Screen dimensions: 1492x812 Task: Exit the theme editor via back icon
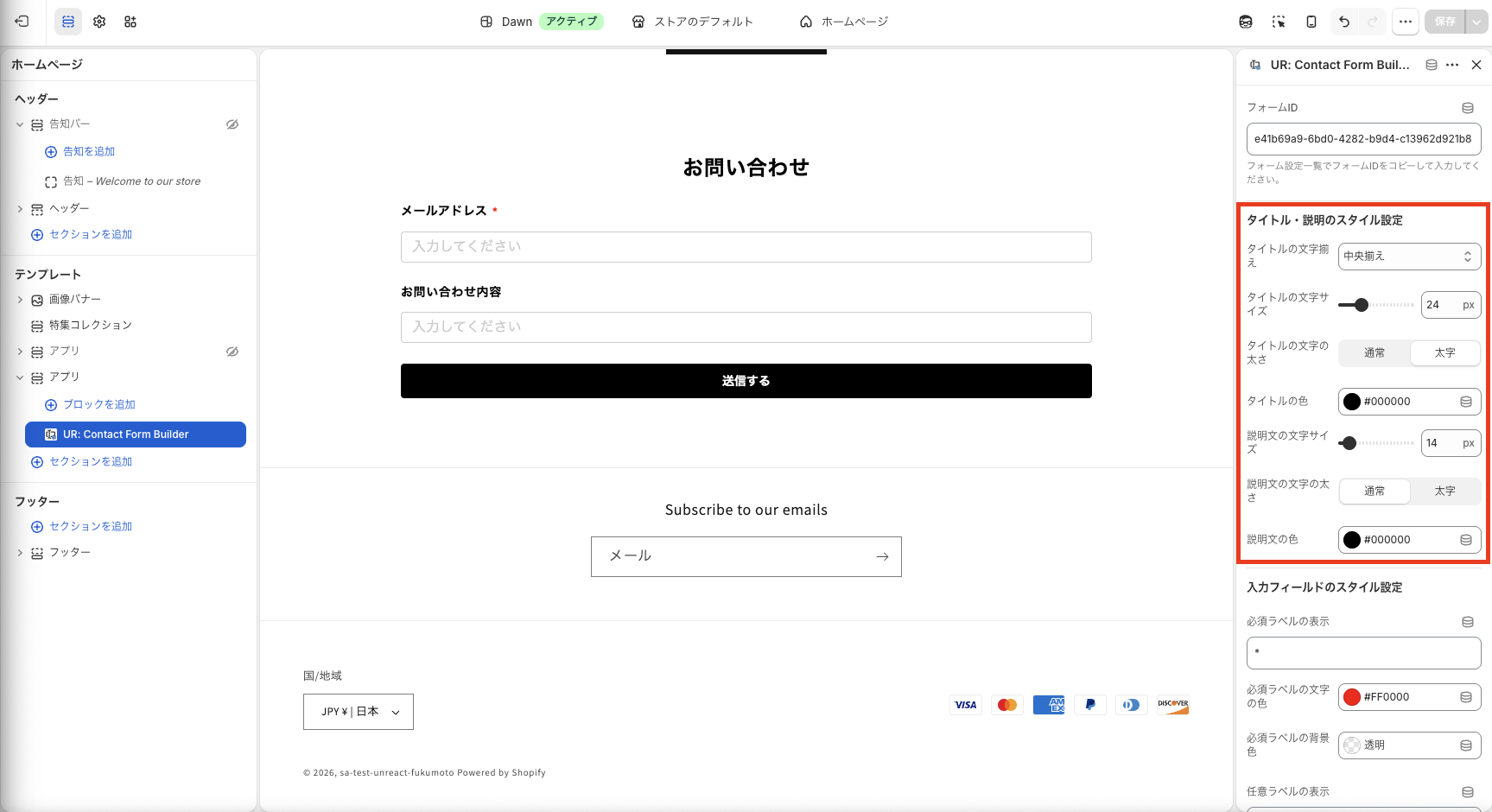click(x=22, y=22)
